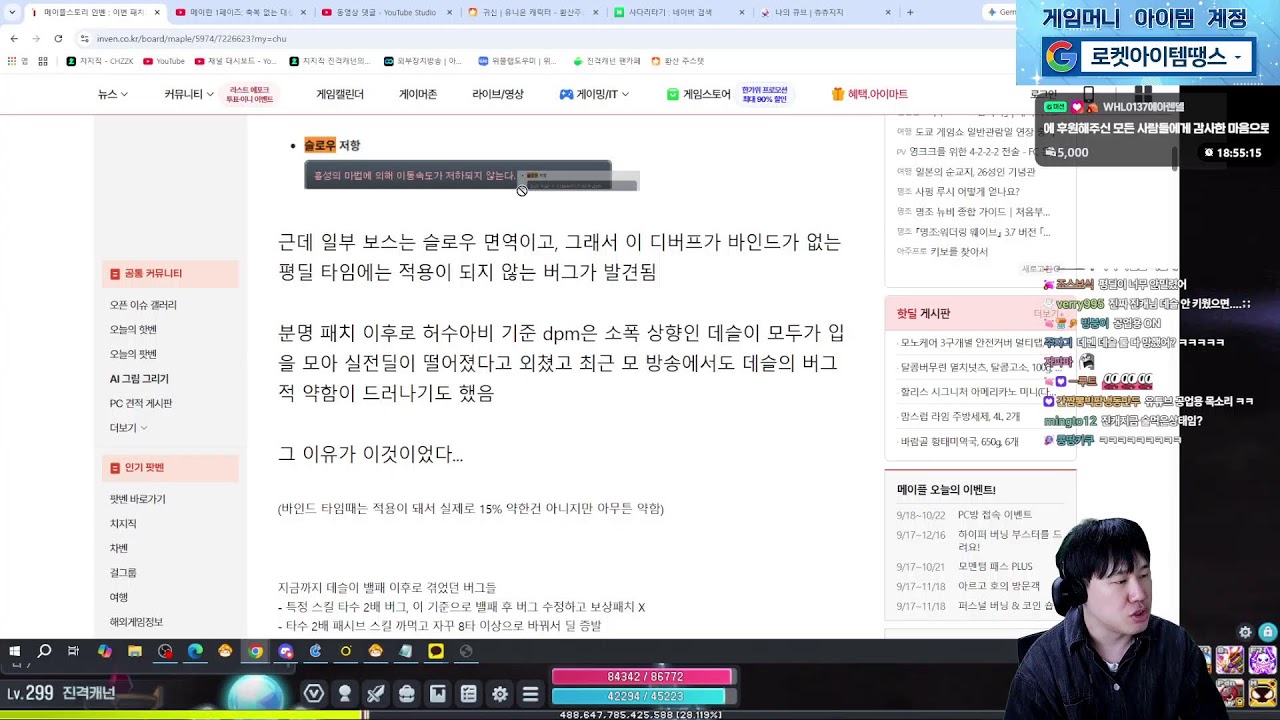1280x720 pixels.
Task: Open 팟벤 바로가기 sidebar link
Action: point(138,499)
